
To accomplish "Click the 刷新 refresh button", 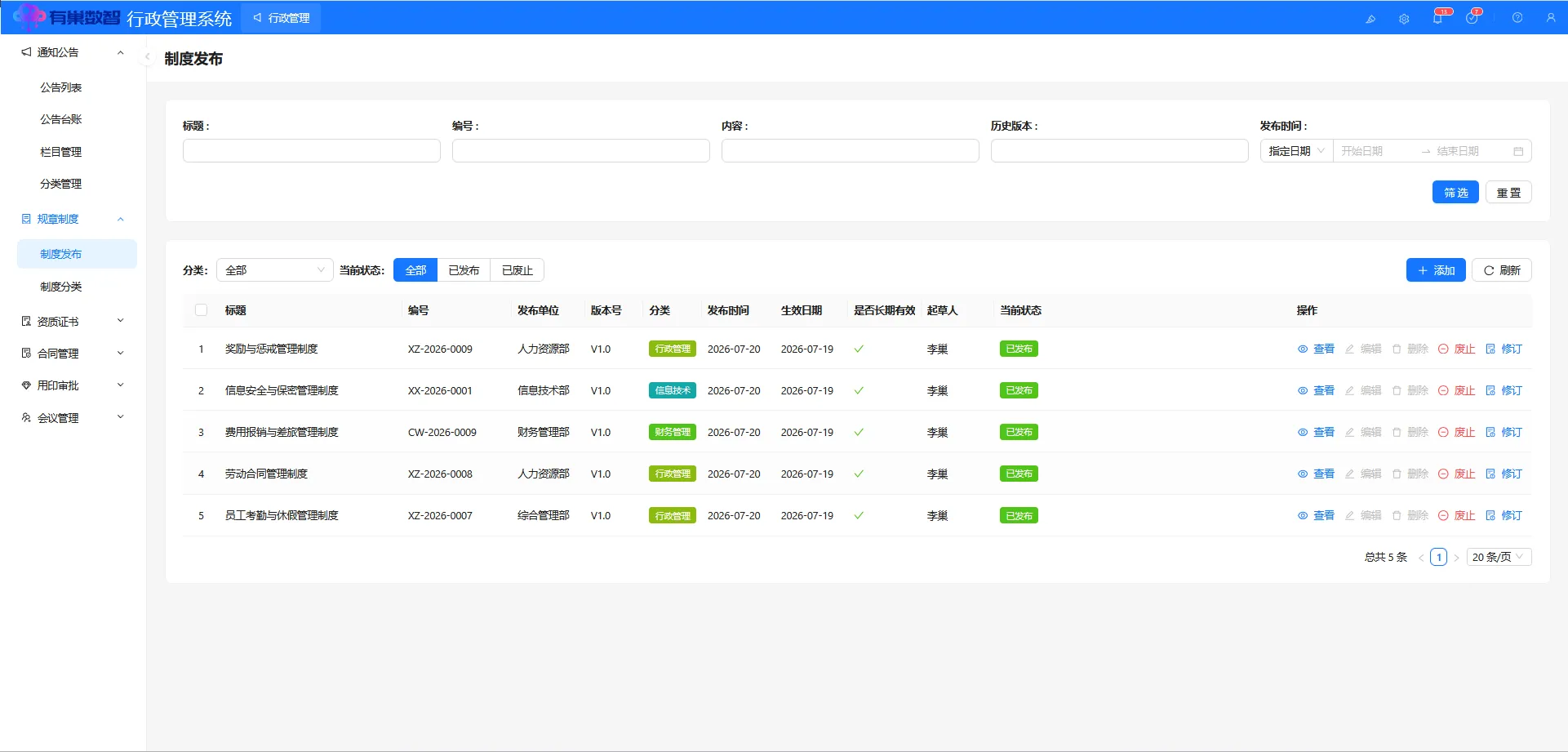I will coord(1502,270).
